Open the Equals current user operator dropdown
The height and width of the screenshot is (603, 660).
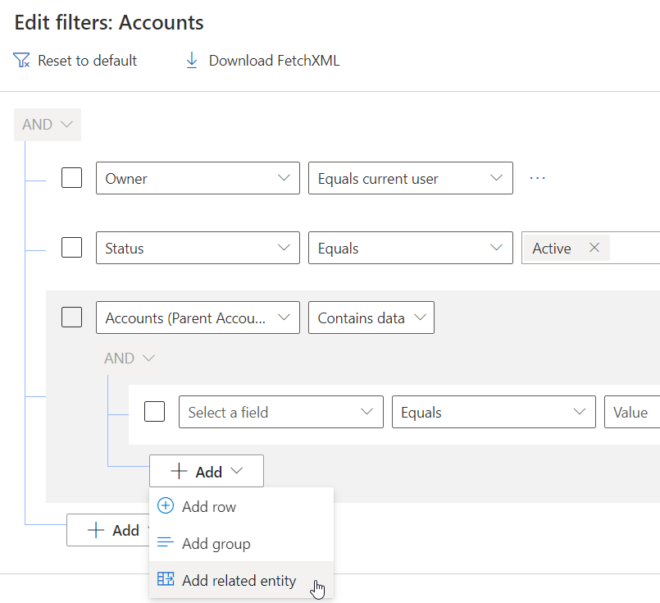pos(410,178)
